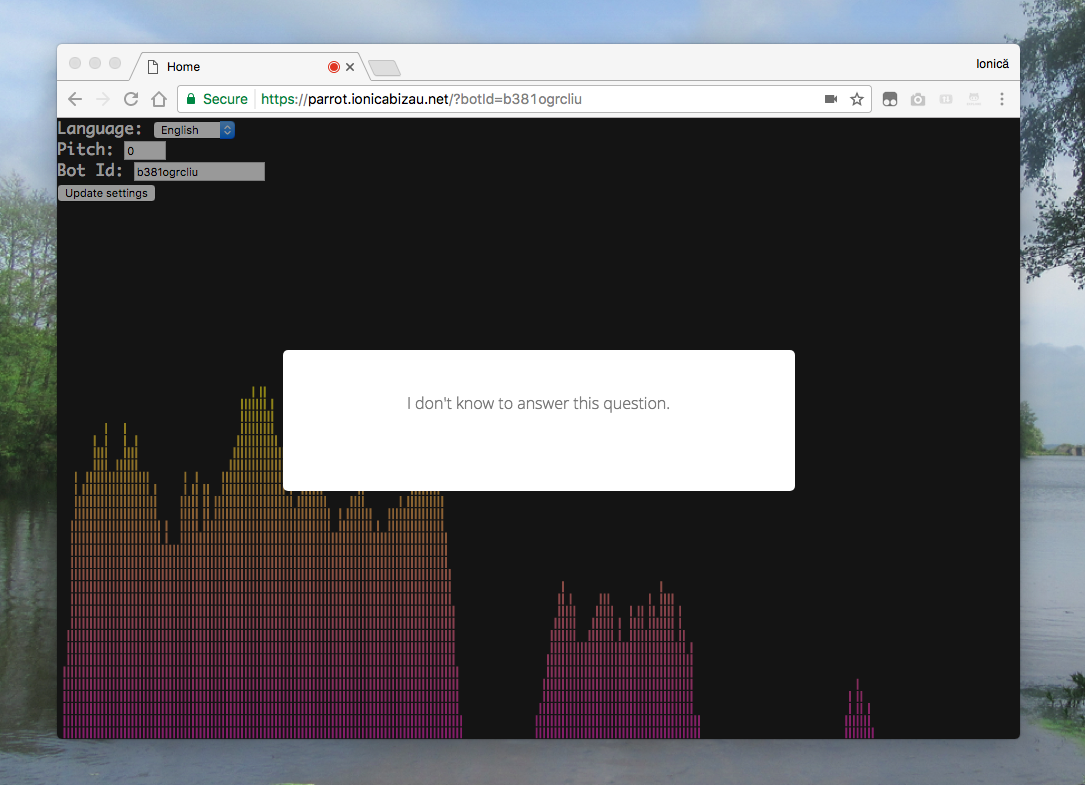The image size is (1085, 785).
Task: Click the maximize window button
Action: coord(115,63)
